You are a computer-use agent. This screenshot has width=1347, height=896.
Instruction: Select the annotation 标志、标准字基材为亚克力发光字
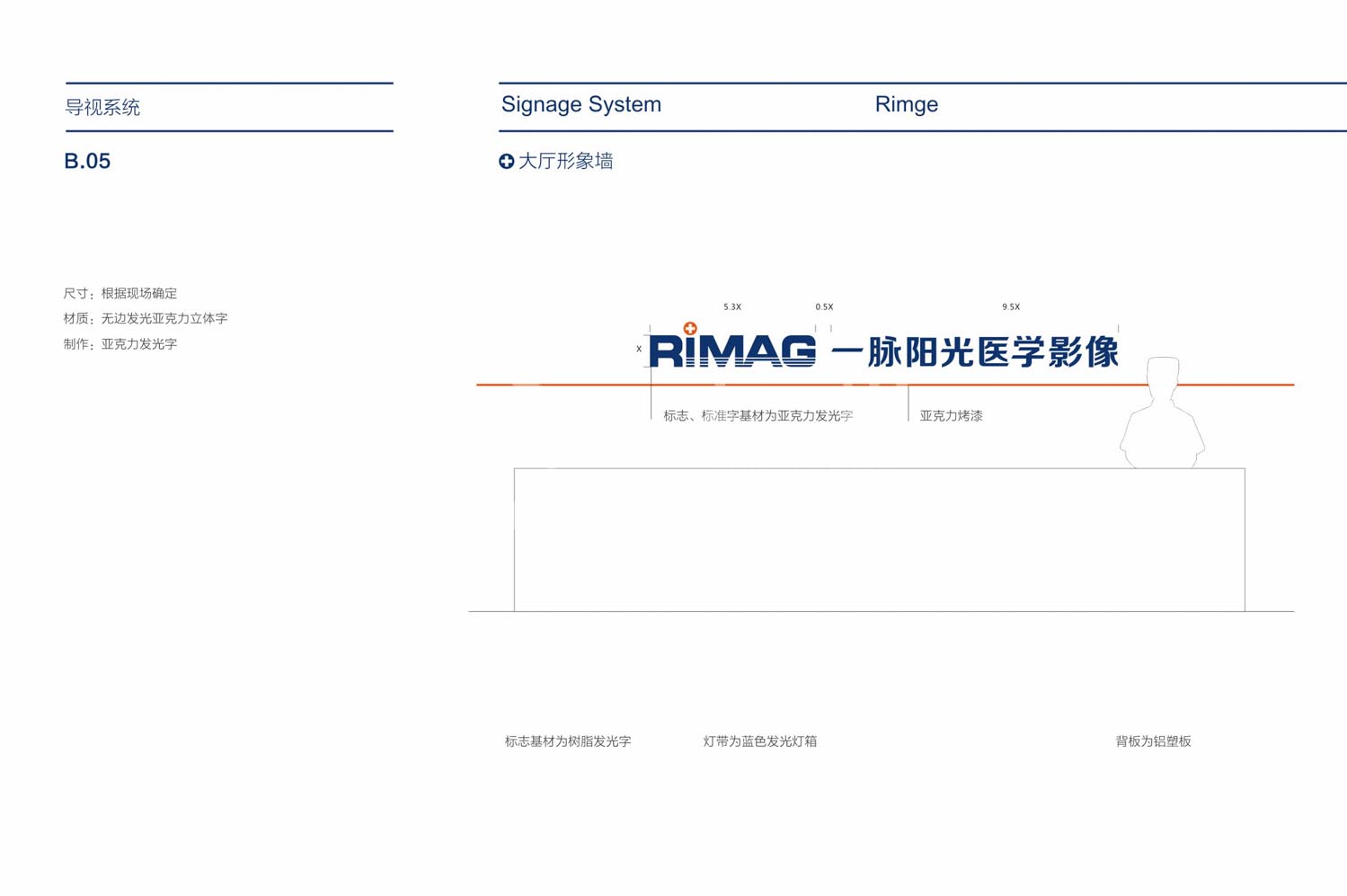(x=758, y=415)
